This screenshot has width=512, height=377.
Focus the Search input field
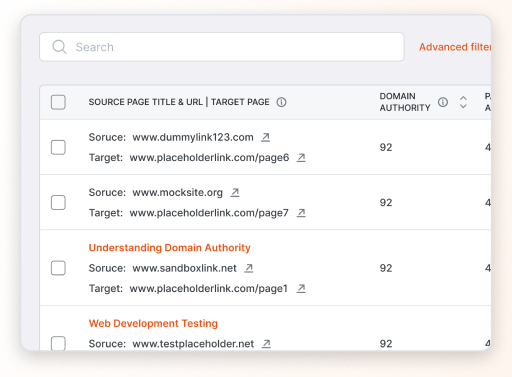[222, 47]
